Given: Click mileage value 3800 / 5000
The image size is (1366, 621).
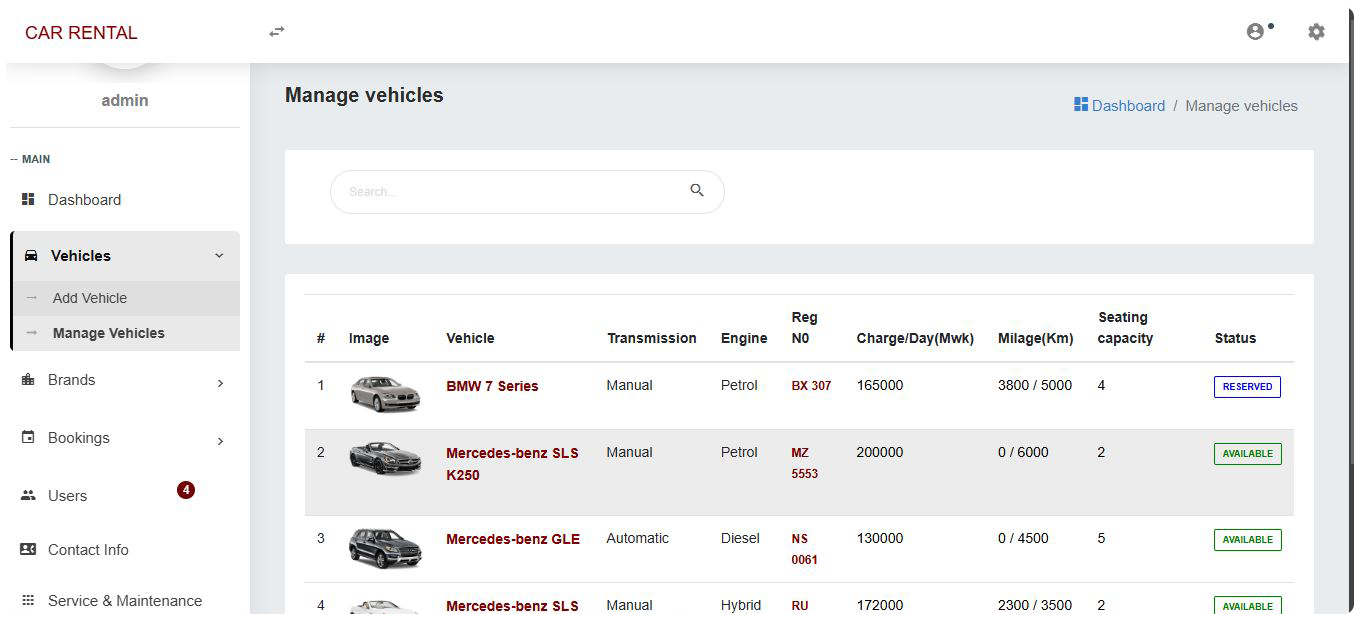Looking at the screenshot, I should tap(1035, 385).
